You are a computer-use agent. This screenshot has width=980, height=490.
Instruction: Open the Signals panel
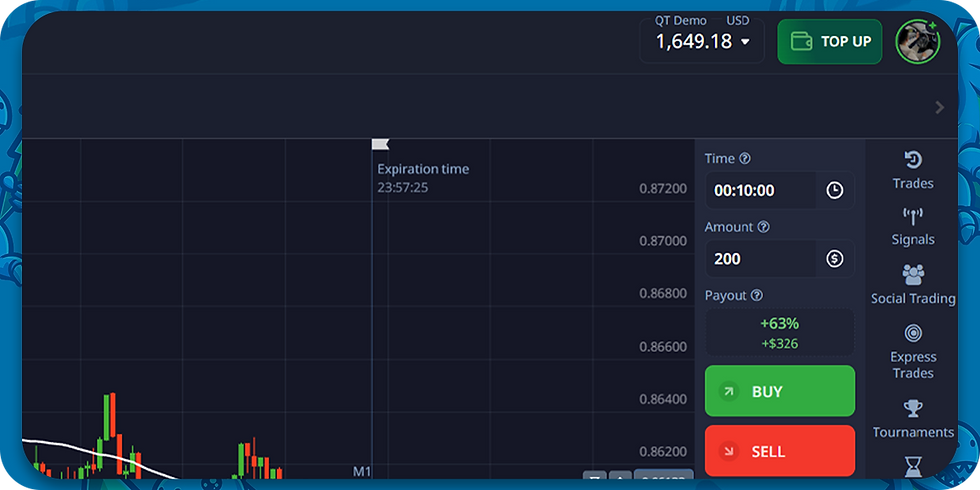click(x=912, y=227)
